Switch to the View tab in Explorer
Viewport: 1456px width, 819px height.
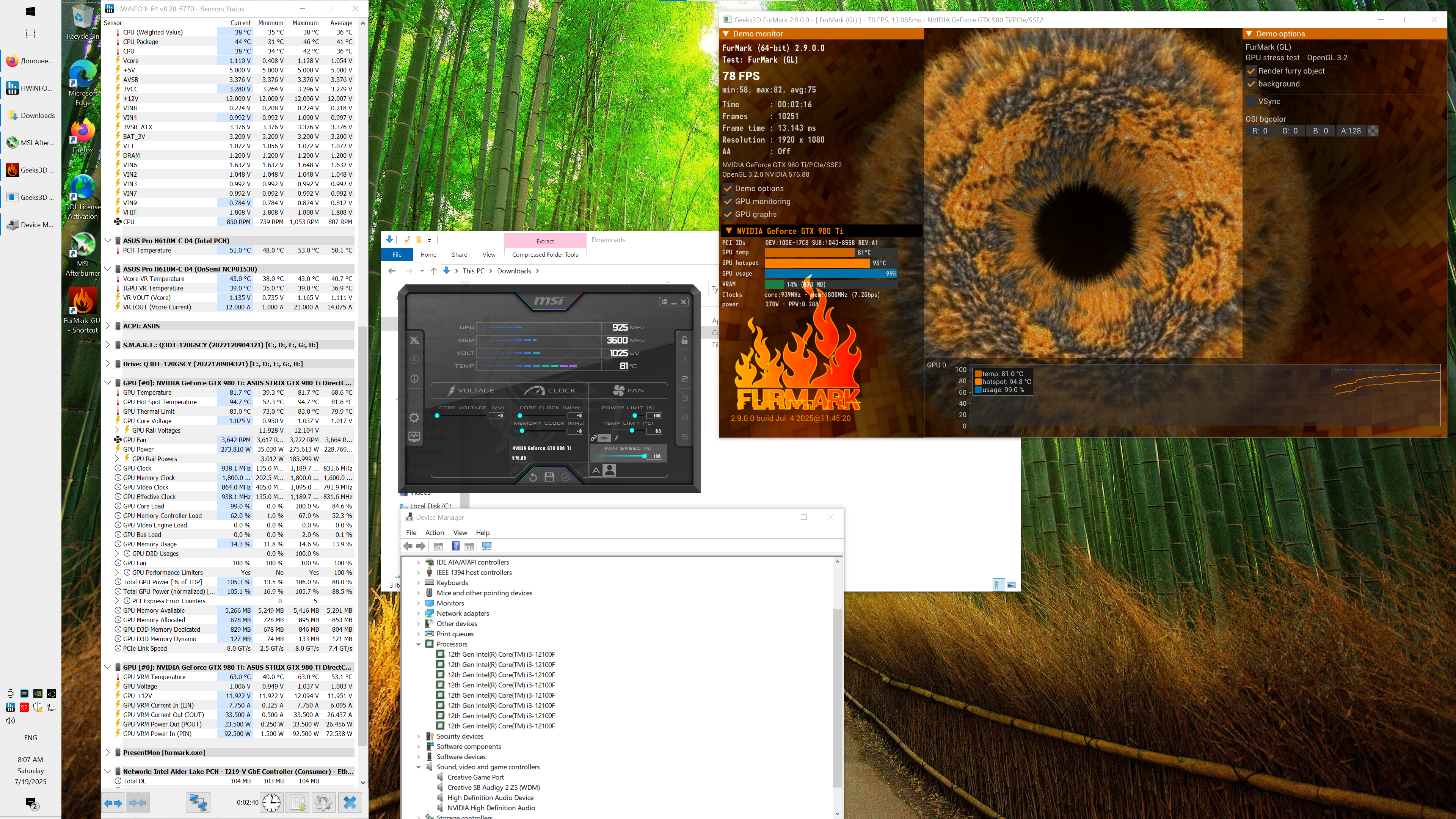click(x=488, y=254)
